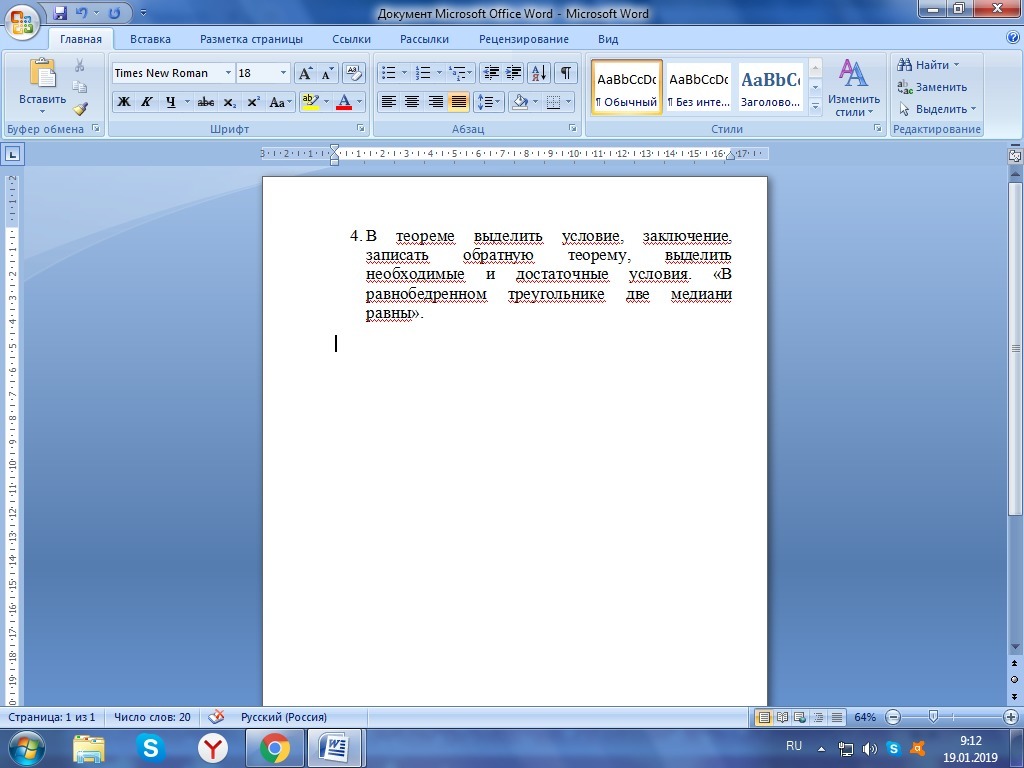Click Найти find button
The image size is (1024, 768).
coord(927,65)
